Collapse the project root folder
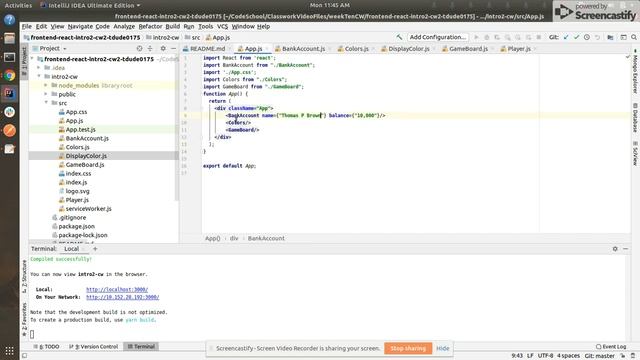 (x=32, y=59)
